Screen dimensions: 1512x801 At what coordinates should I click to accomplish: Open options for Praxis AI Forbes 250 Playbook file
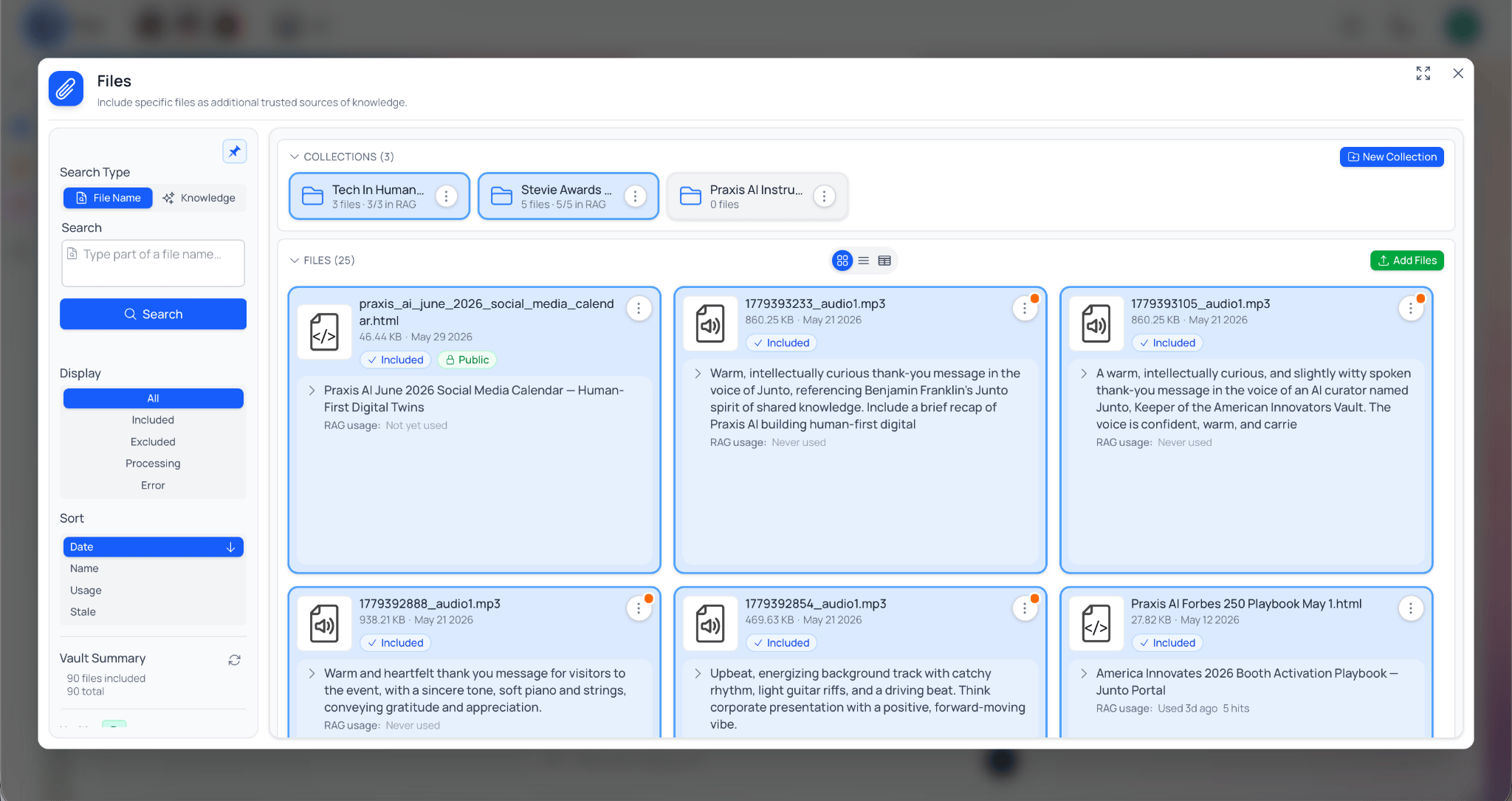(x=1410, y=608)
